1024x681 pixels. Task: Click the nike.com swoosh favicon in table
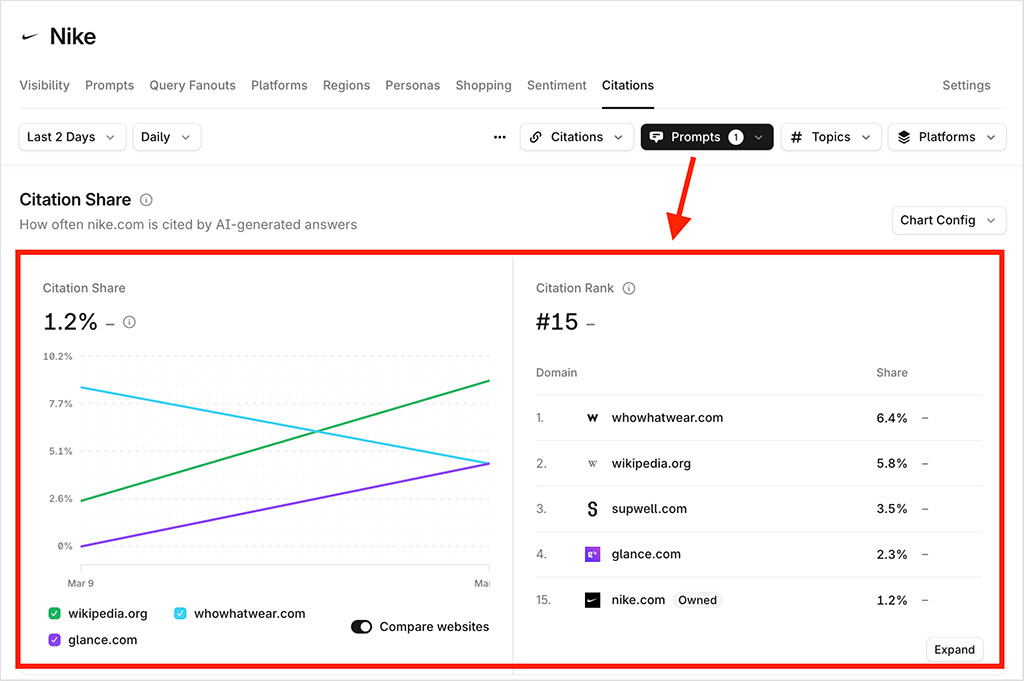coord(592,600)
